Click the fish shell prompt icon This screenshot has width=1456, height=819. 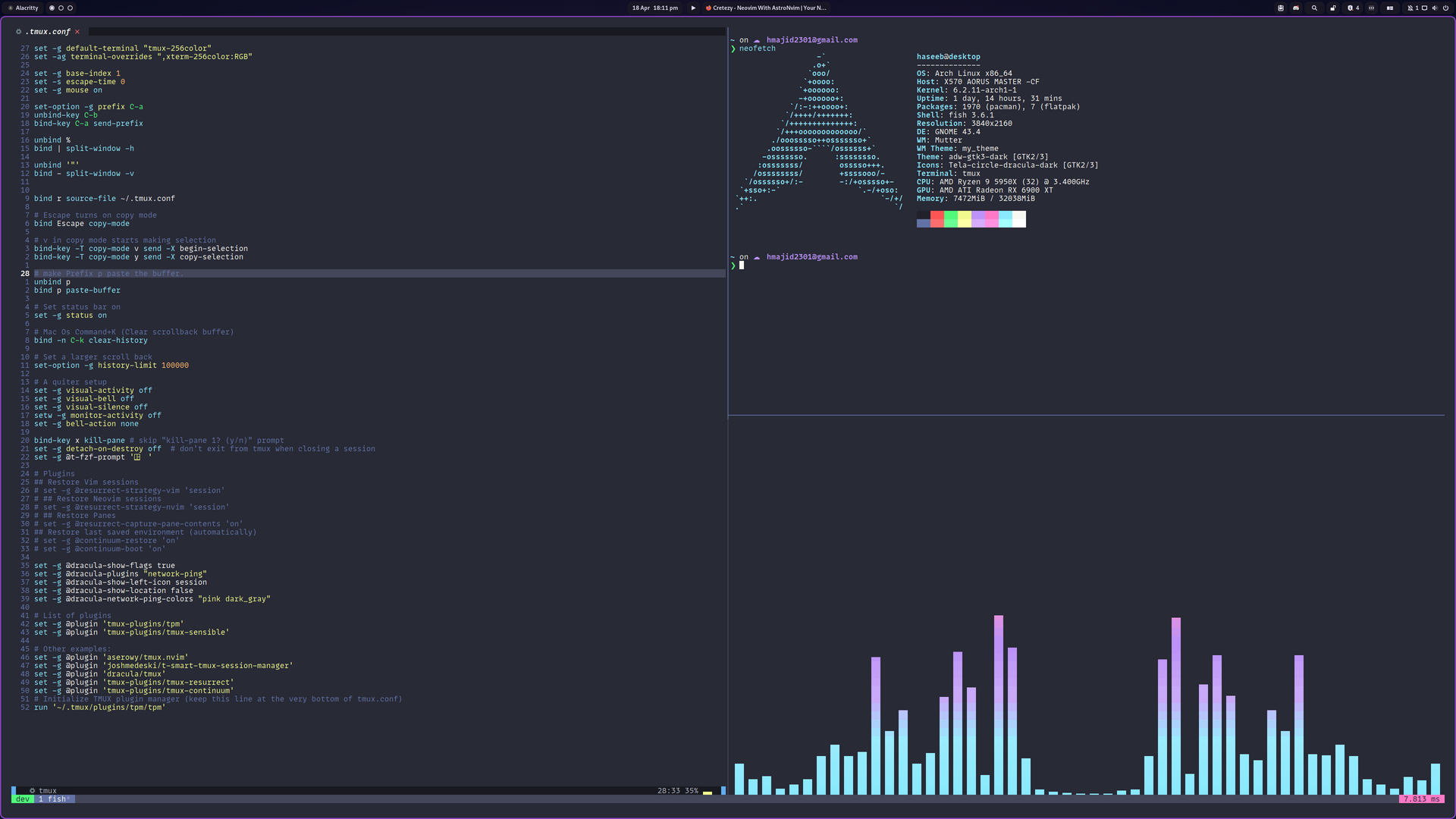(734, 265)
